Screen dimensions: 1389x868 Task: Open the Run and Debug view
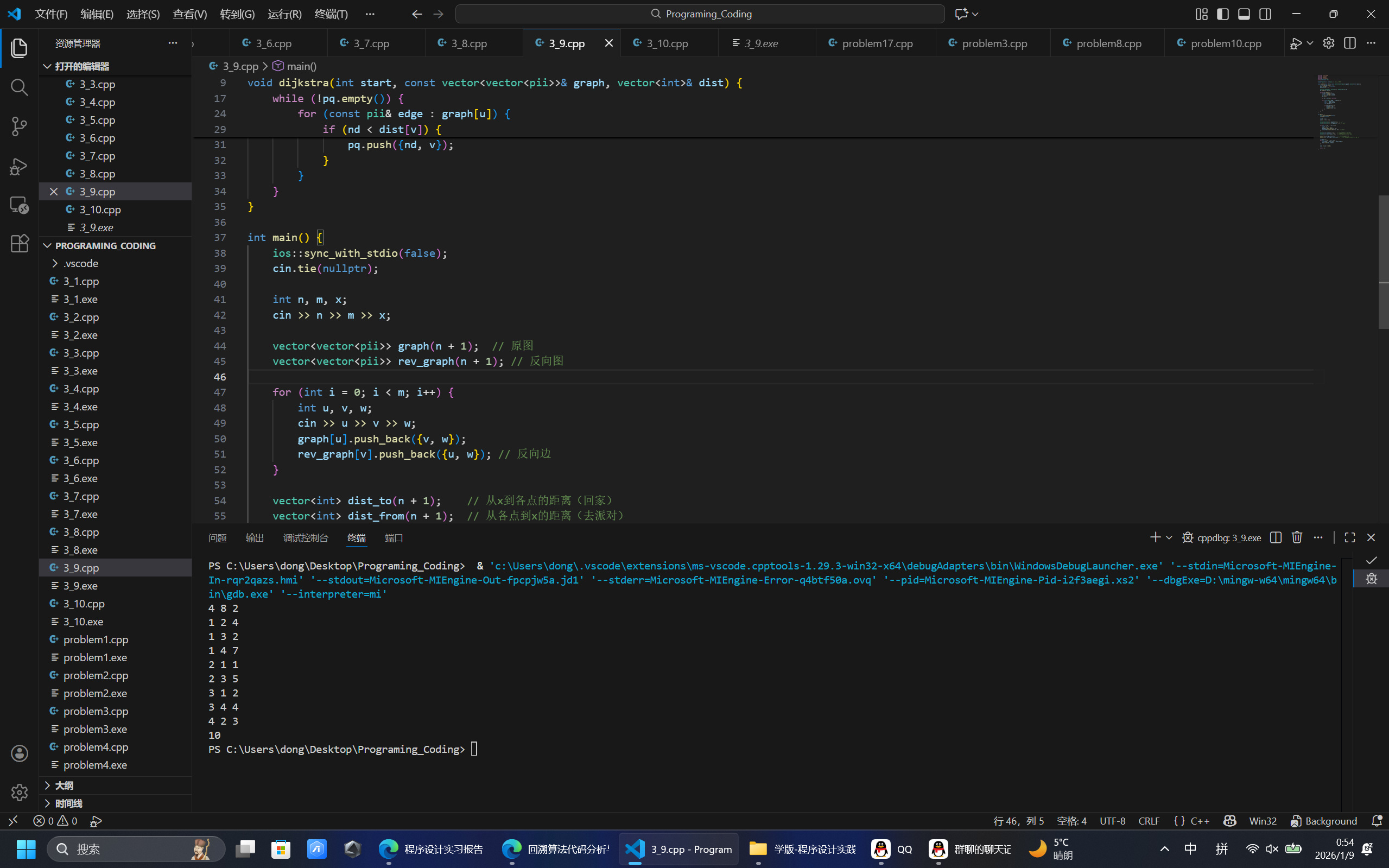(x=19, y=166)
